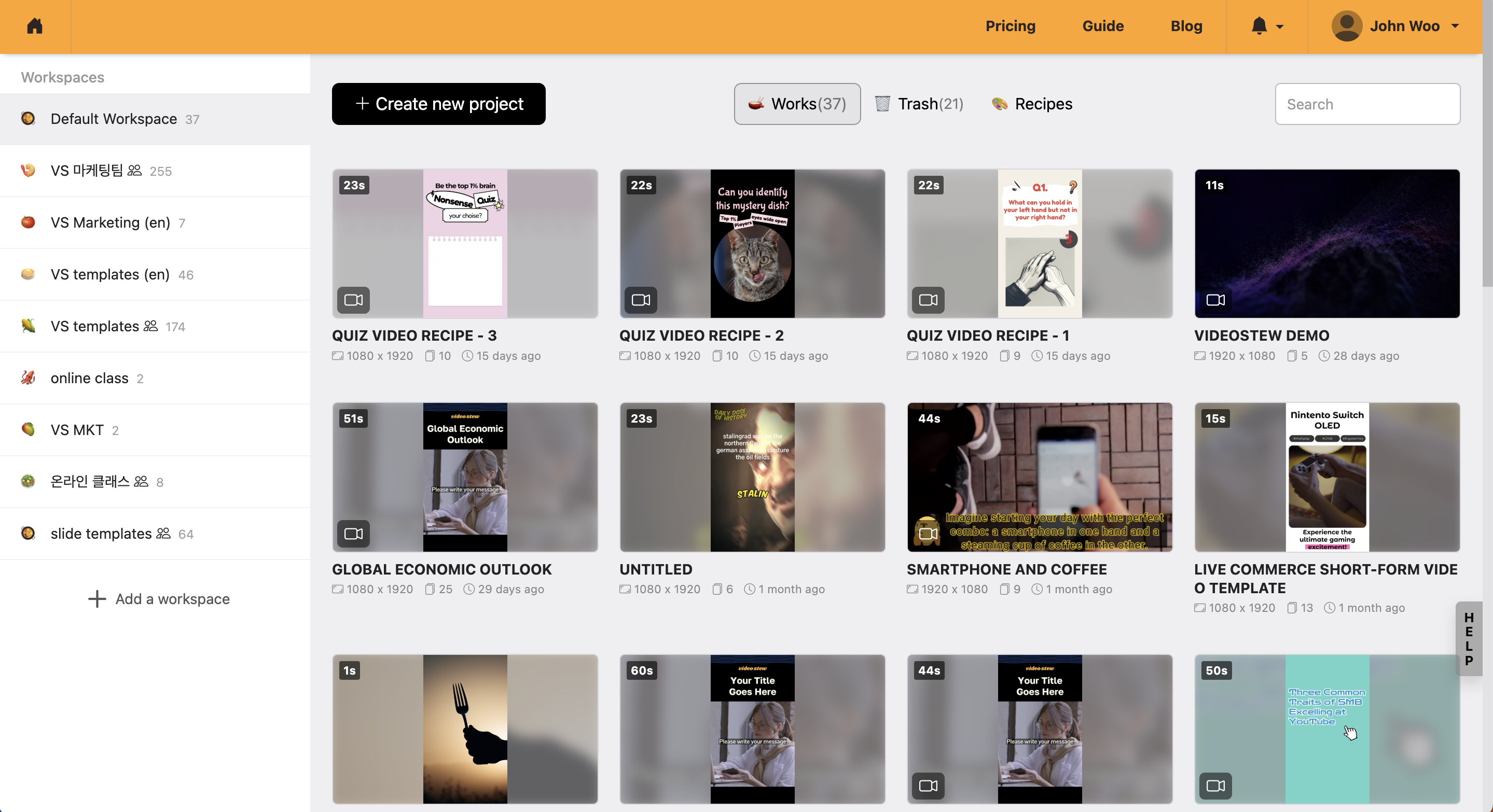Click the home icon in top bar

coord(35,26)
